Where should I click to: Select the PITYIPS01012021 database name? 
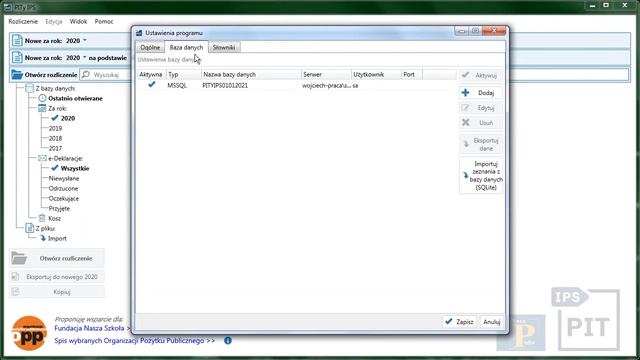(225, 85)
